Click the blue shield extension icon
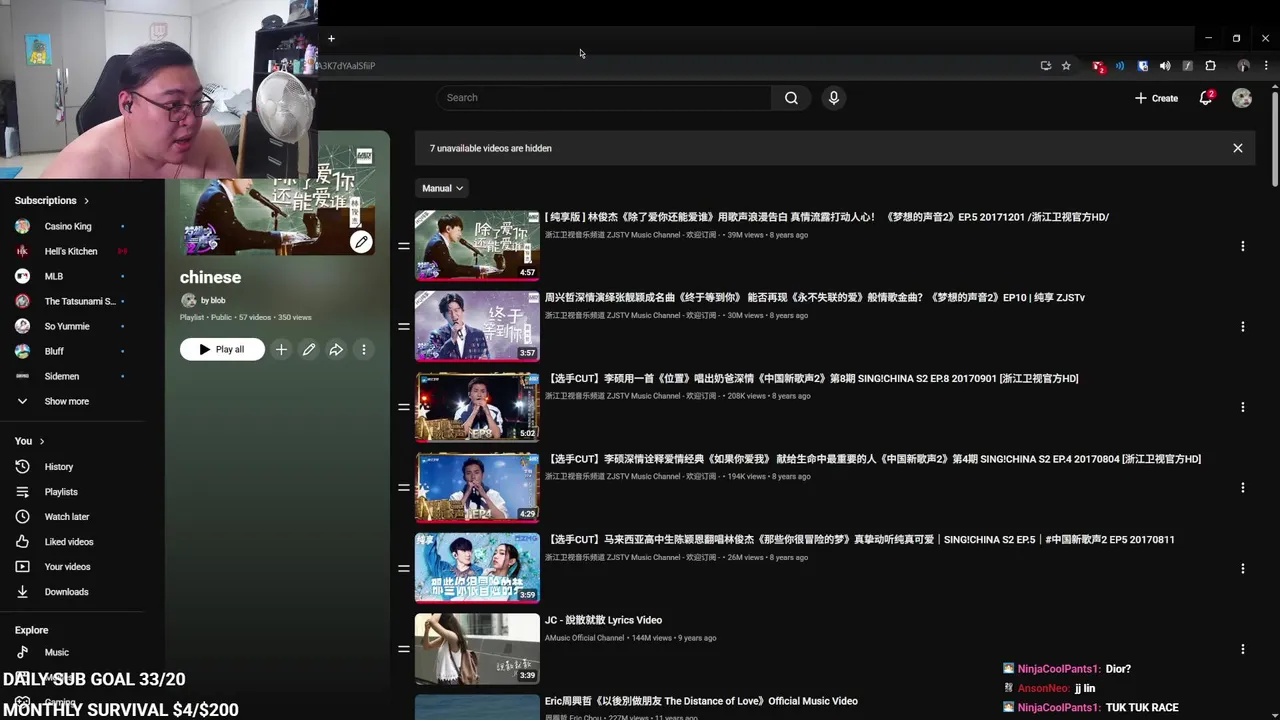Screen dimensions: 1280x720 tap(1143, 66)
